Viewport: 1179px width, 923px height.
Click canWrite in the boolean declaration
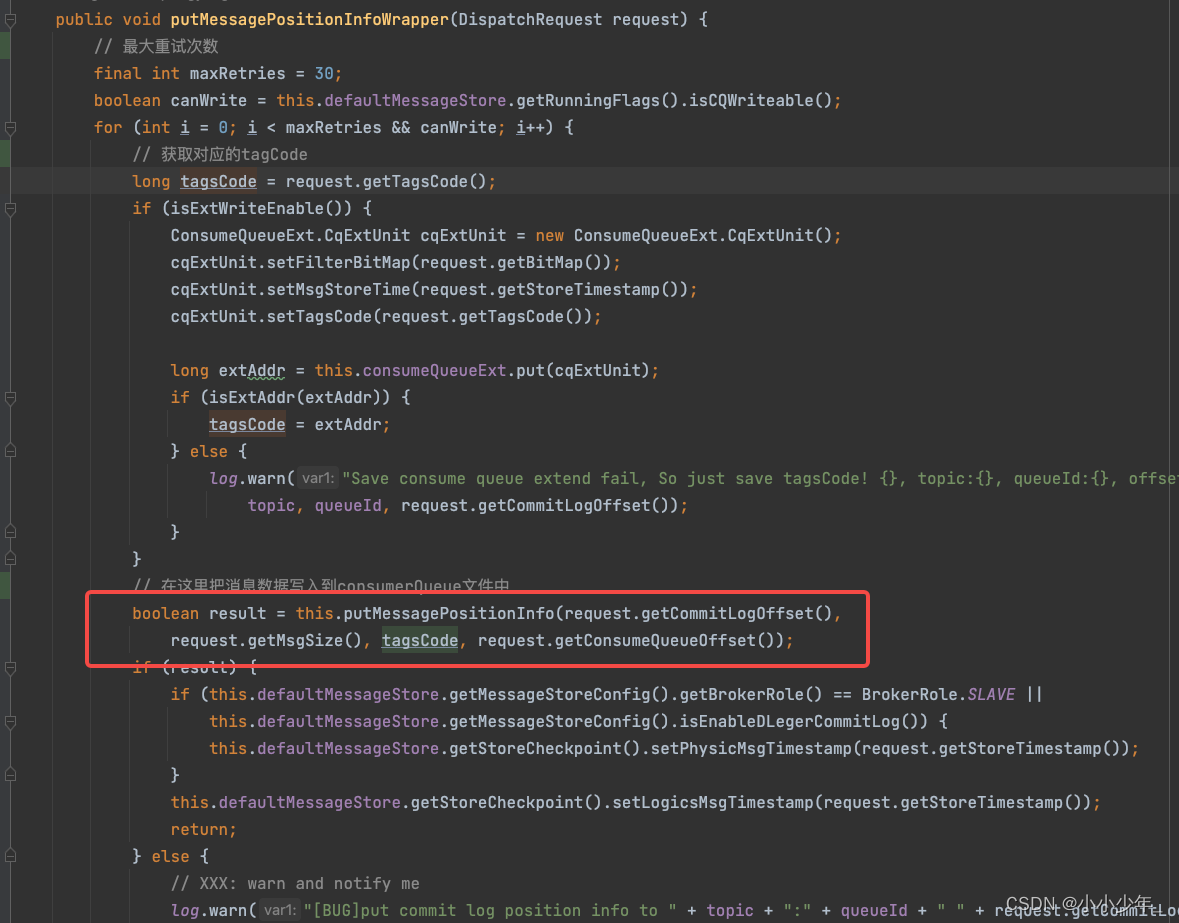coord(209,101)
